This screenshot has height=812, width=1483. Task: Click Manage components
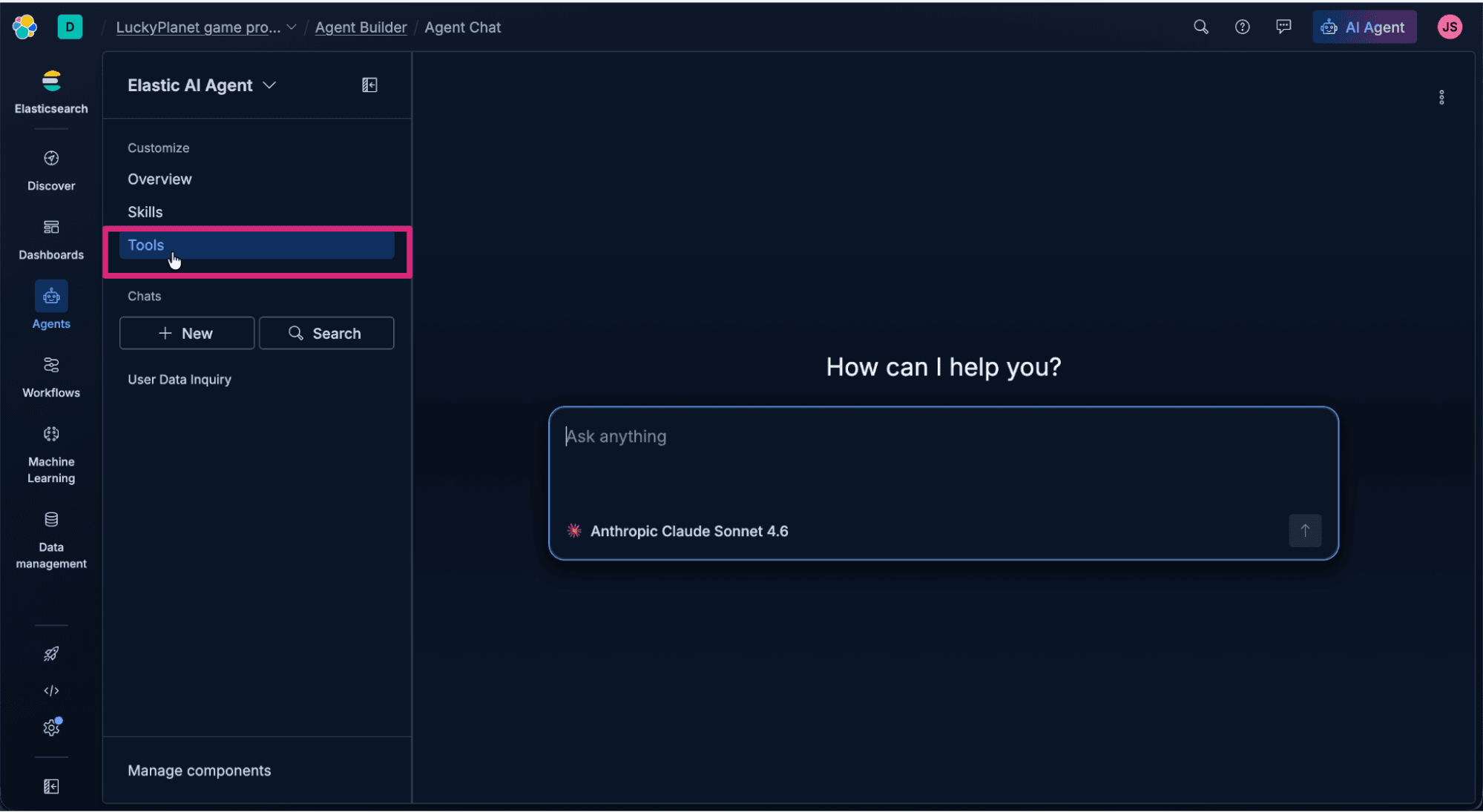(x=199, y=770)
